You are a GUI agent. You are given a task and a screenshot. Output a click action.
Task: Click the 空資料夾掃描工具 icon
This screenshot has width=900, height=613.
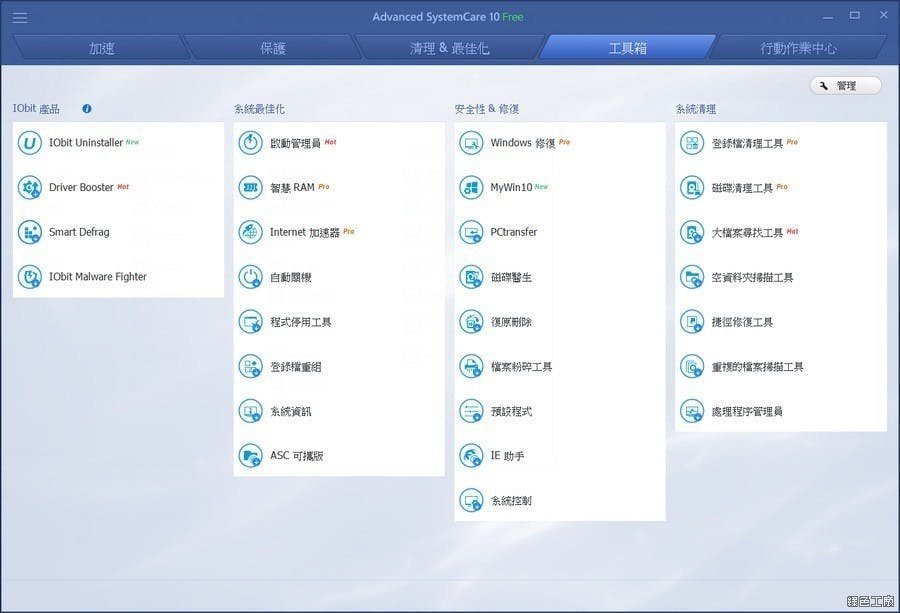pyautogui.click(x=692, y=277)
